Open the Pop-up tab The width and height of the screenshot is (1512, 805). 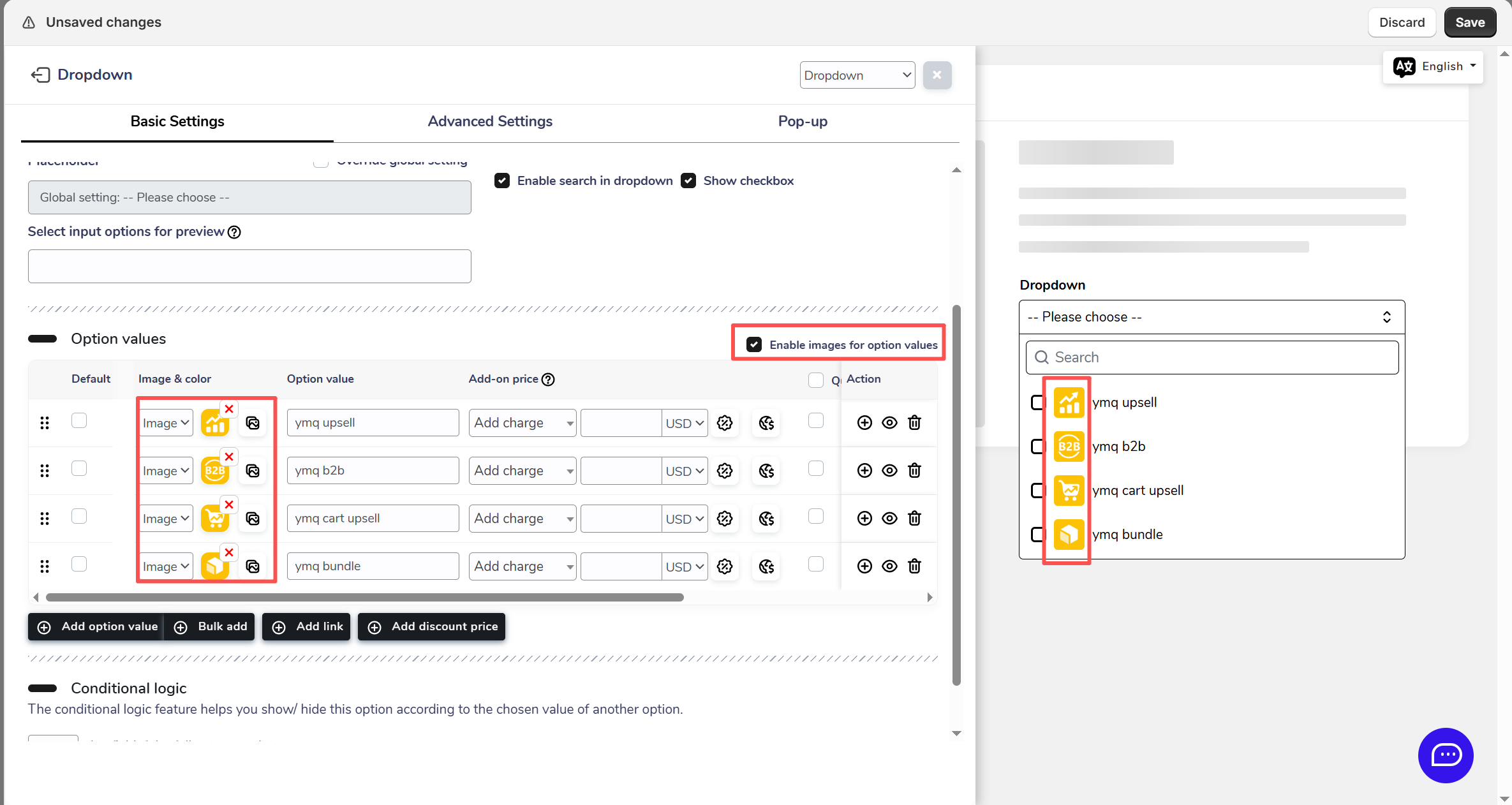[x=803, y=121]
